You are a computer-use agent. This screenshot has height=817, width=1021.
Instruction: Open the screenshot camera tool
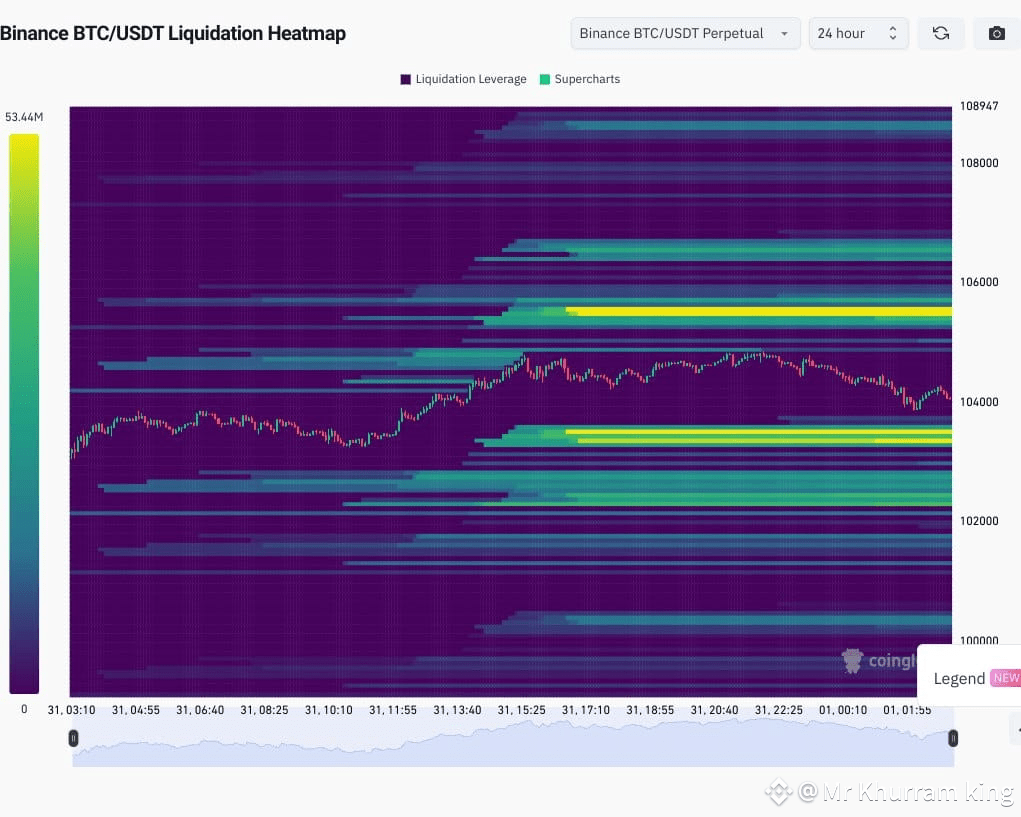[x=995, y=33]
